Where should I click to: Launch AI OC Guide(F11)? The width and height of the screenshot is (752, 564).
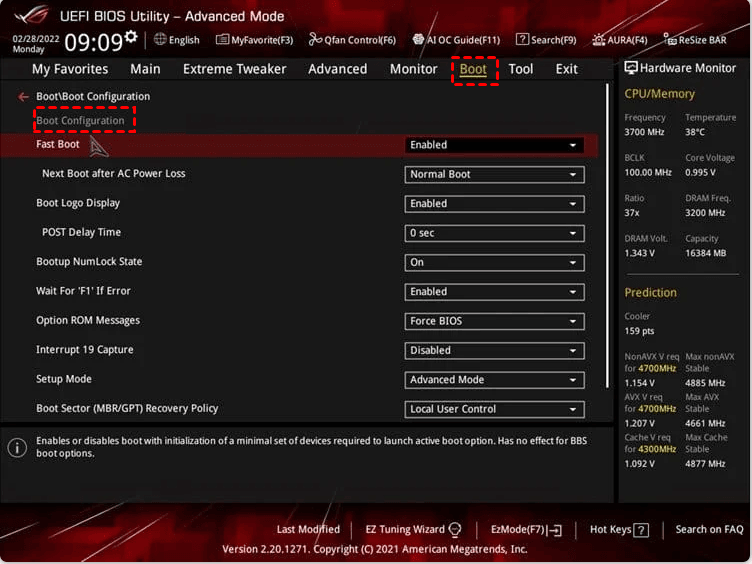(456, 40)
